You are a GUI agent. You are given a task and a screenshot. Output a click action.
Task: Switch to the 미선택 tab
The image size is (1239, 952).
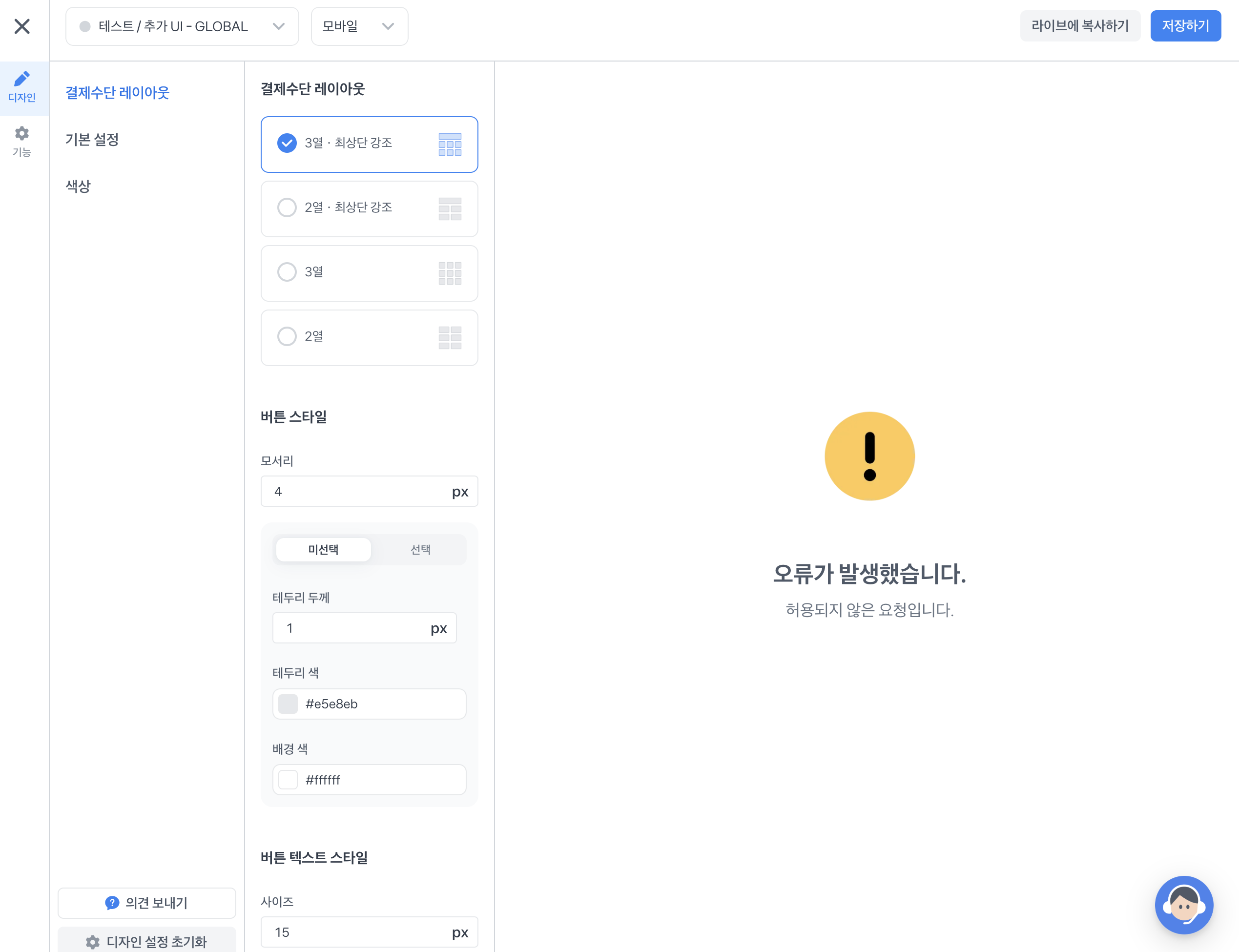click(324, 550)
